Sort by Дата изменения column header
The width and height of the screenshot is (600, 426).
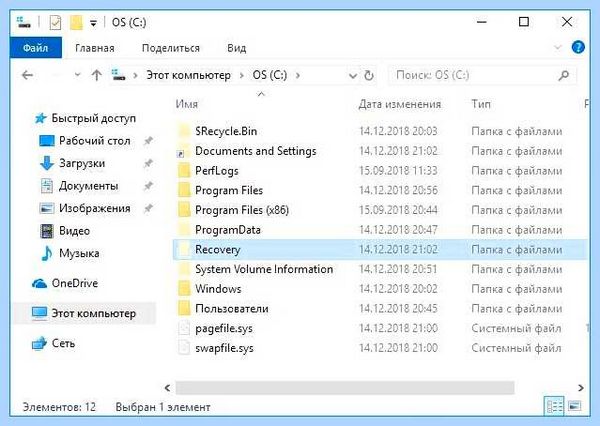click(400, 104)
